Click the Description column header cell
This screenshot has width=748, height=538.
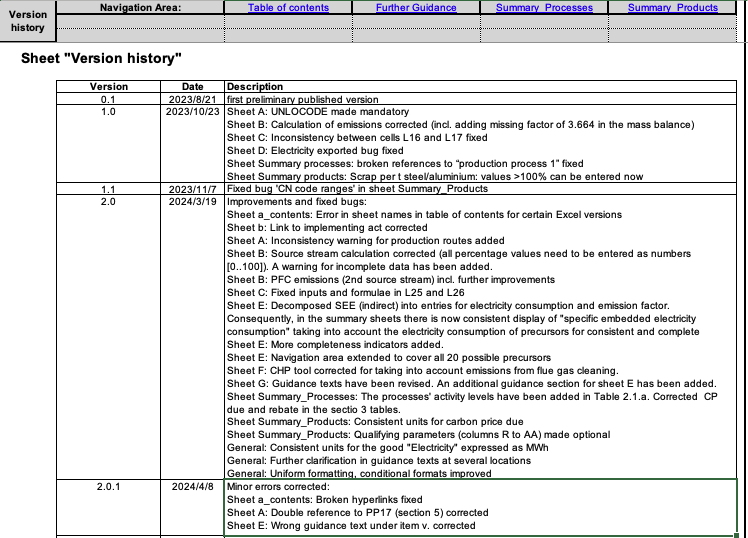255,87
